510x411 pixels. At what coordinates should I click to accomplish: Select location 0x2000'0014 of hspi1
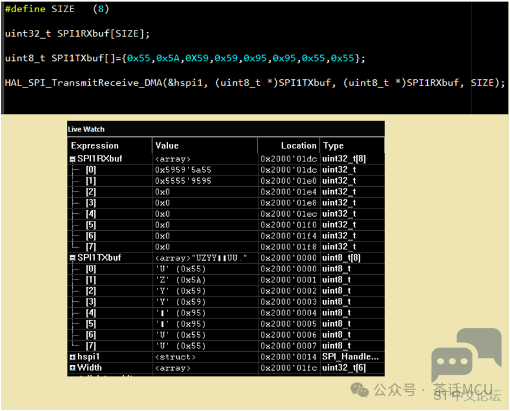coord(288,357)
